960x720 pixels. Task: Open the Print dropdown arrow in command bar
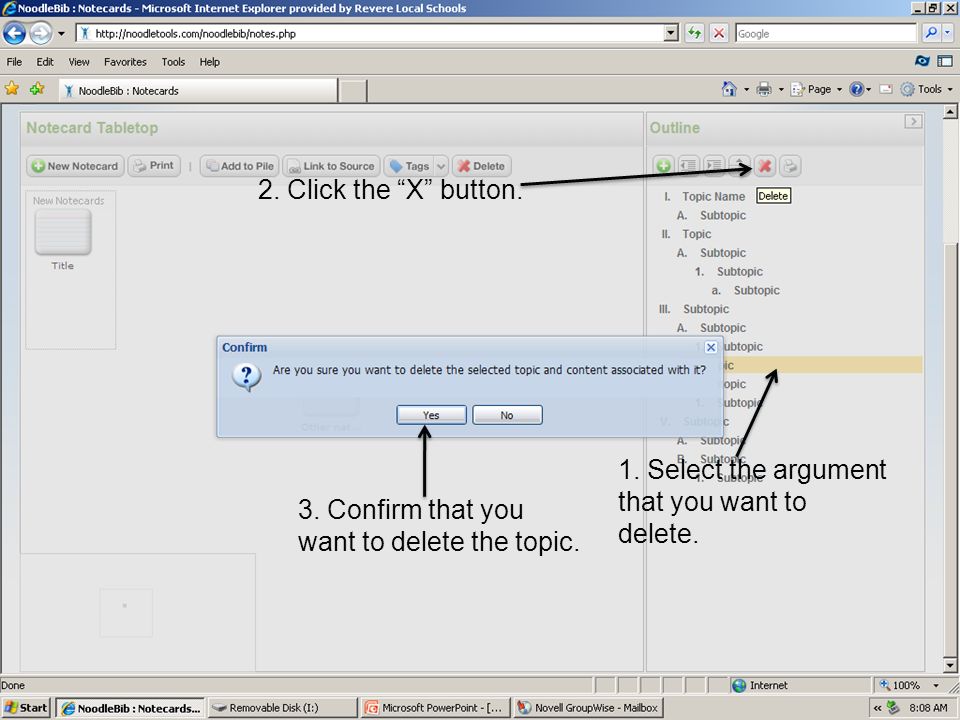[x=781, y=89]
